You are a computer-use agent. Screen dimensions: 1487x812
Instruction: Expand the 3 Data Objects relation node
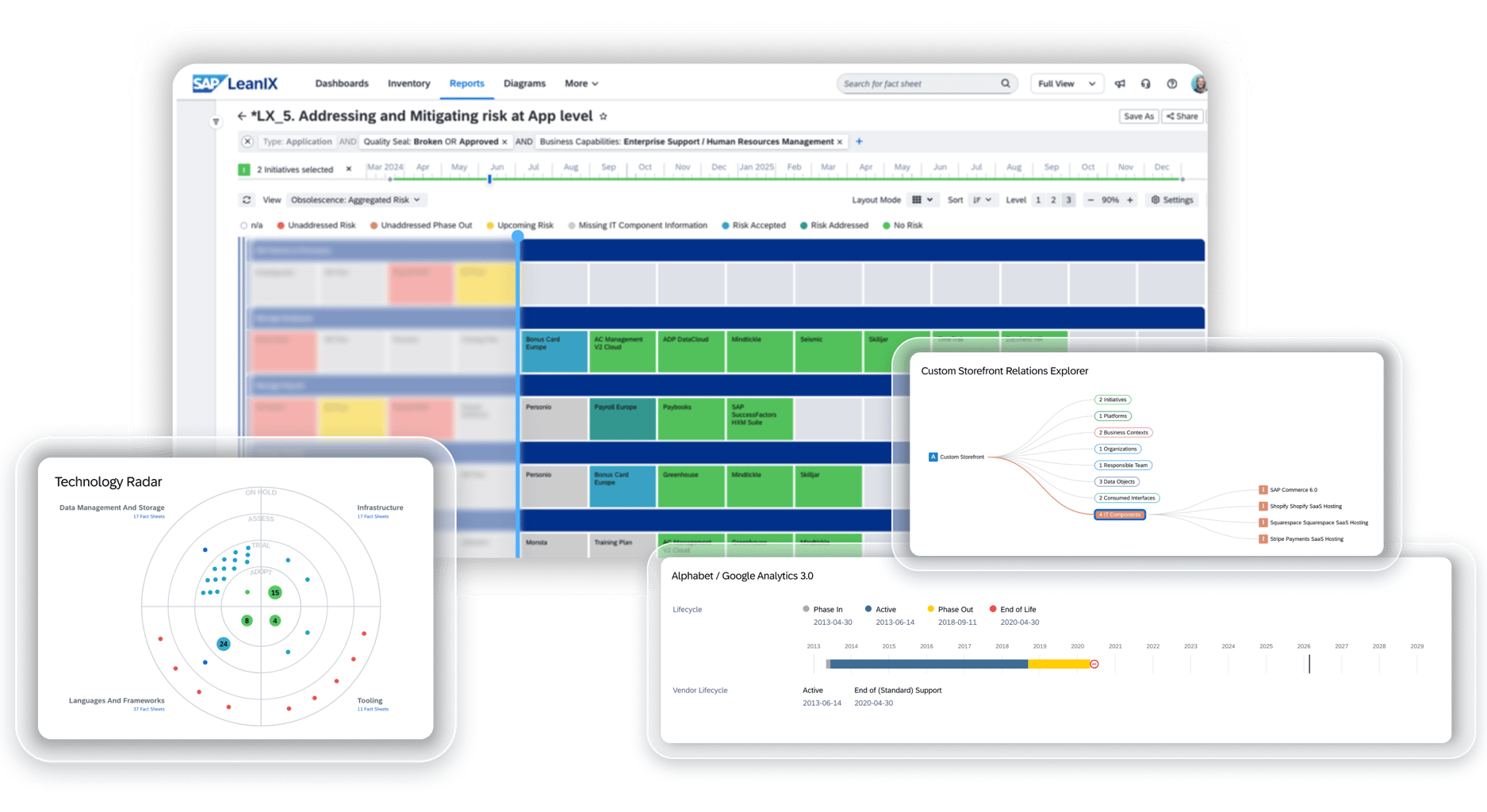(1117, 481)
